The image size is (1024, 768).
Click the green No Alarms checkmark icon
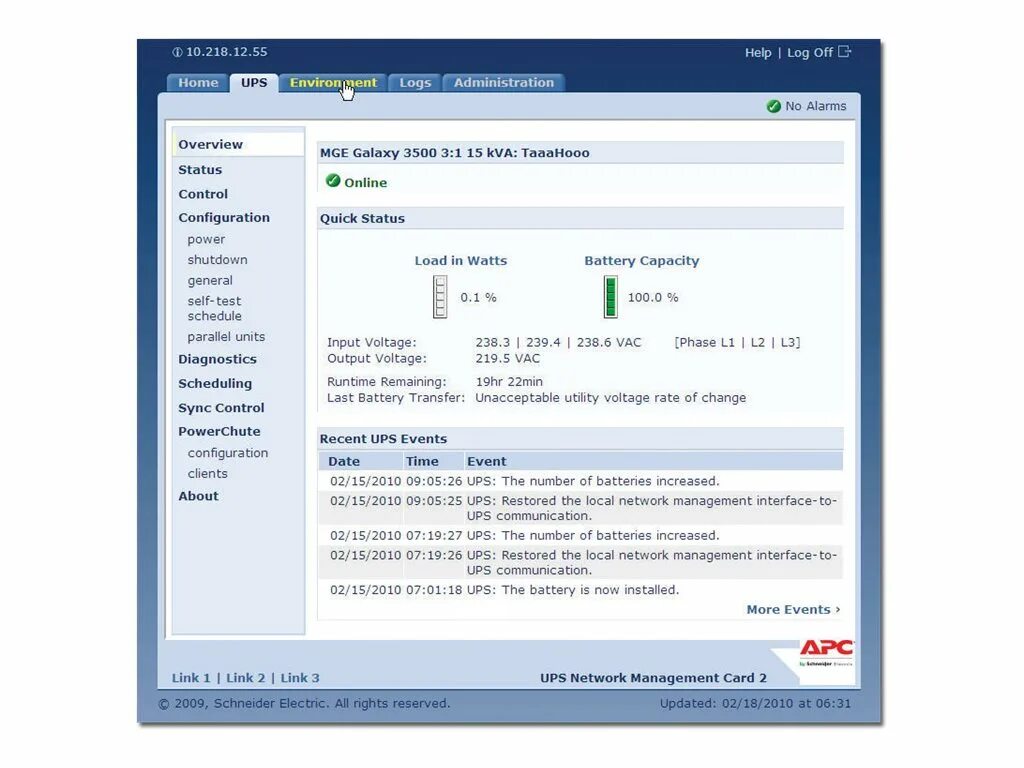[773, 106]
